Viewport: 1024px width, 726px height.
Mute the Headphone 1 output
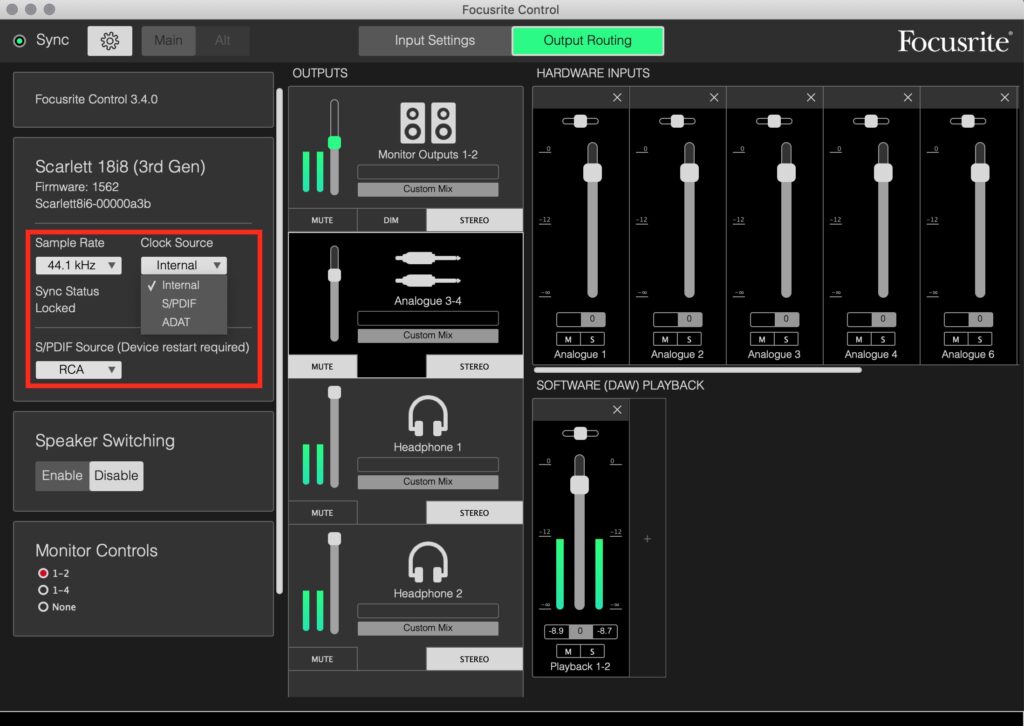(x=323, y=513)
